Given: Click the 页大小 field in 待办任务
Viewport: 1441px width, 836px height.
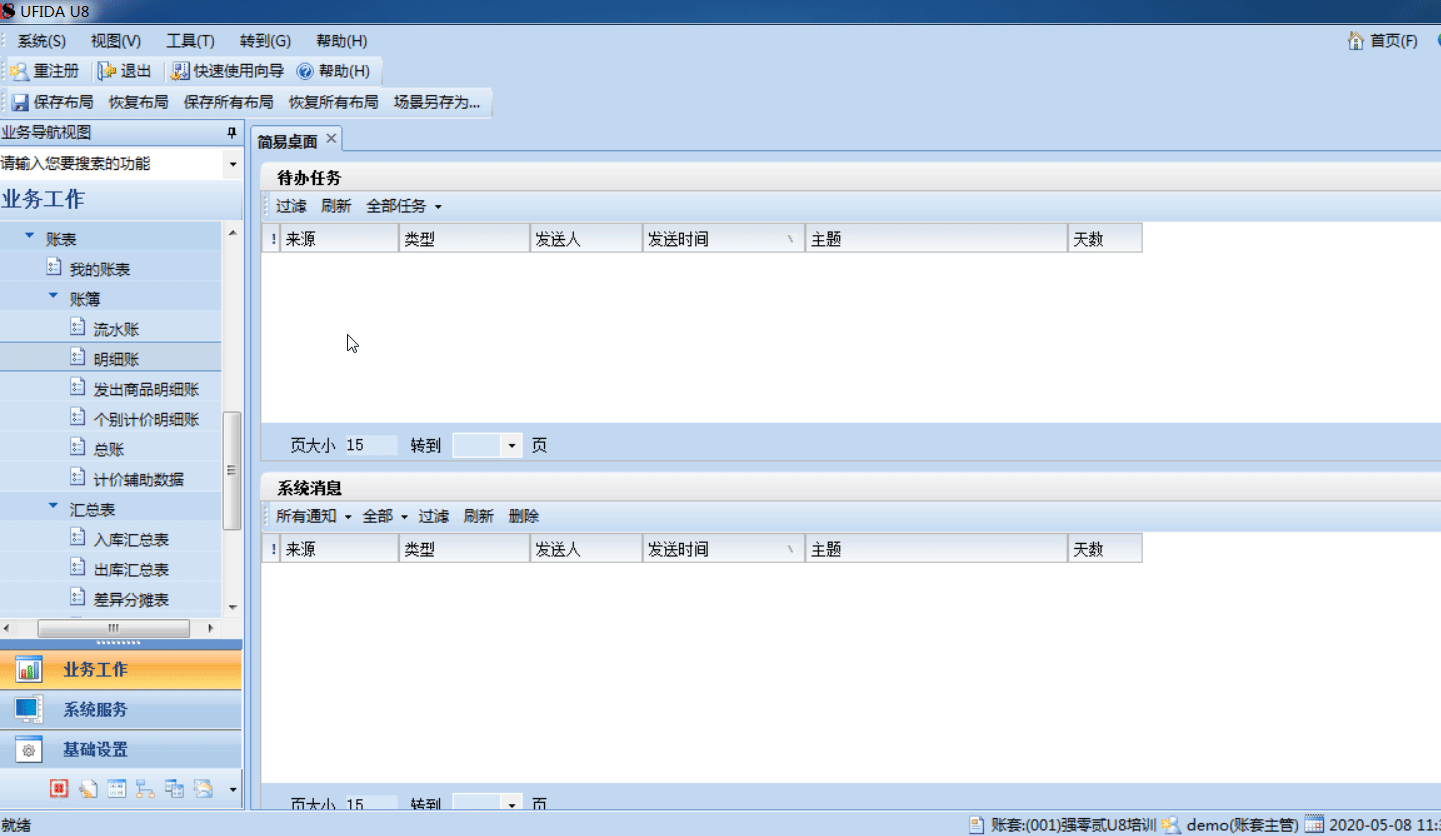Looking at the screenshot, I should 370,445.
